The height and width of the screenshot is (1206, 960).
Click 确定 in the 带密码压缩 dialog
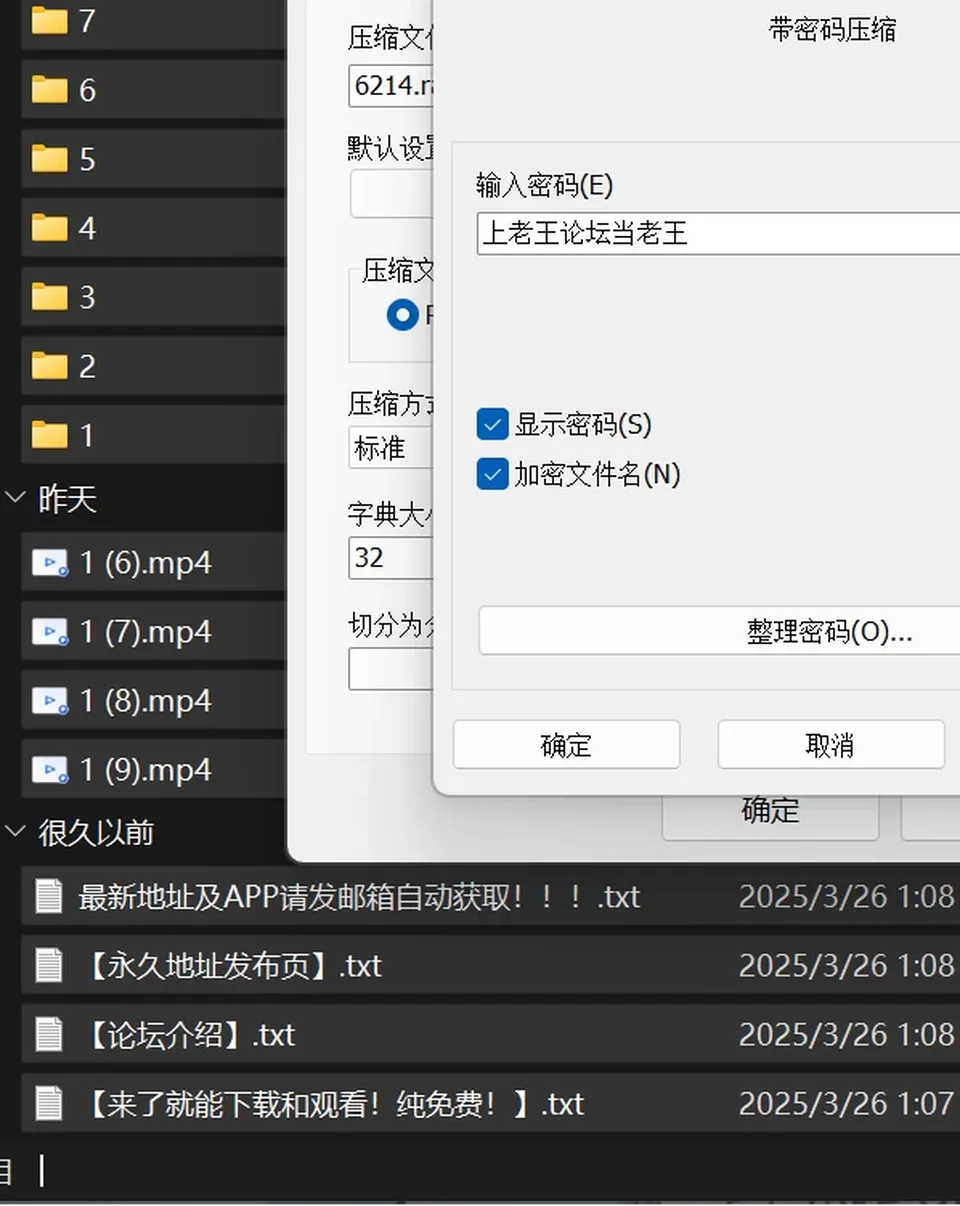pos(566,745)
